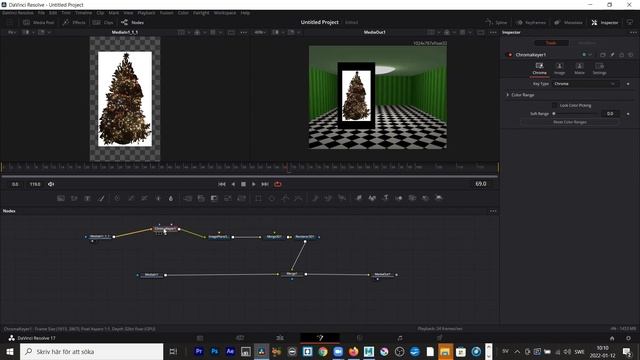Screen dimensions: 640x360
Task: Open the Edit menu
Action: click(53, 13)
